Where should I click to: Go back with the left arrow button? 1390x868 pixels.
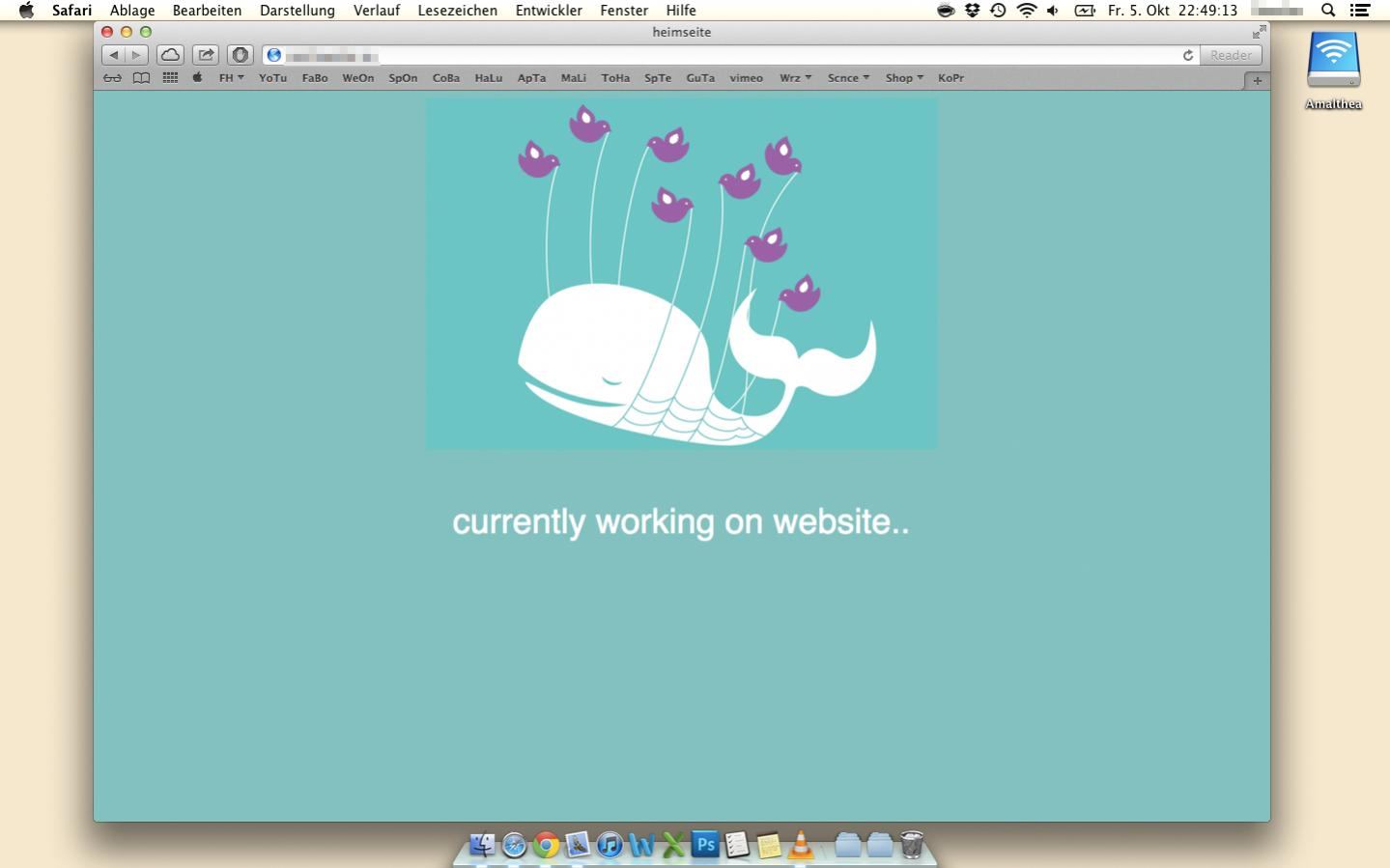114,55
